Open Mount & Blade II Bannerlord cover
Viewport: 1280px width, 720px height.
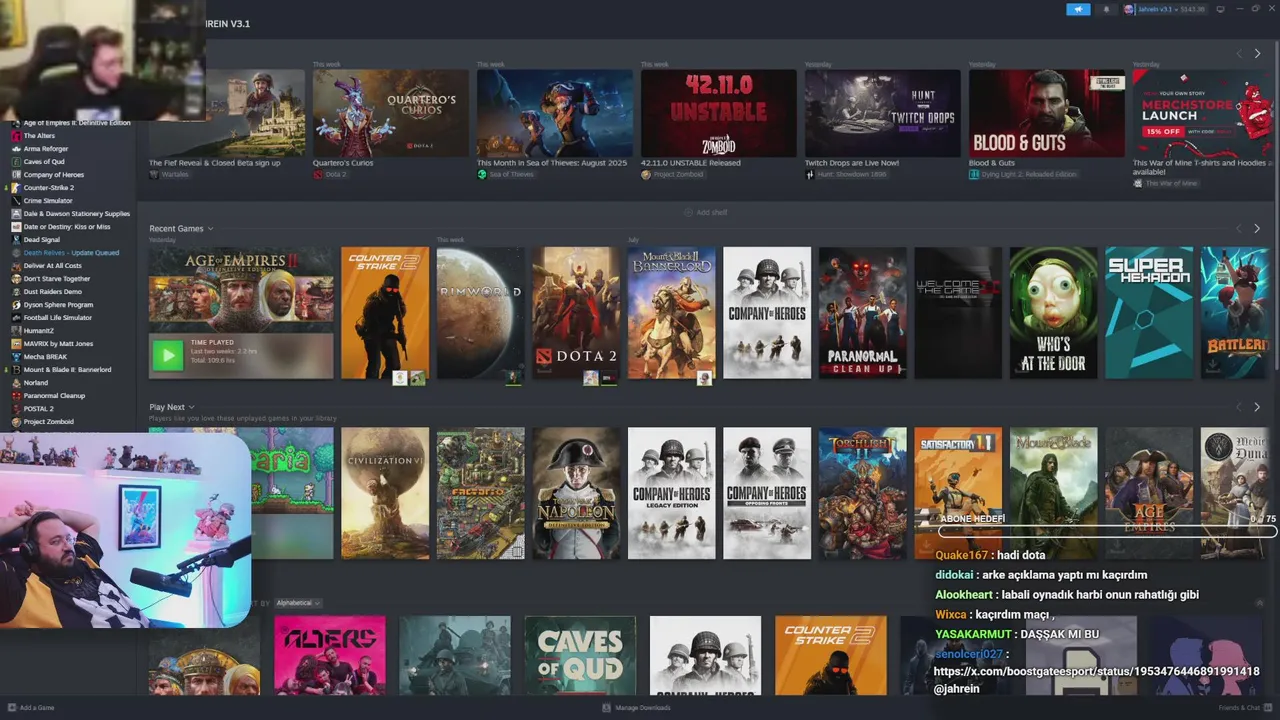(x=672, y=313)
